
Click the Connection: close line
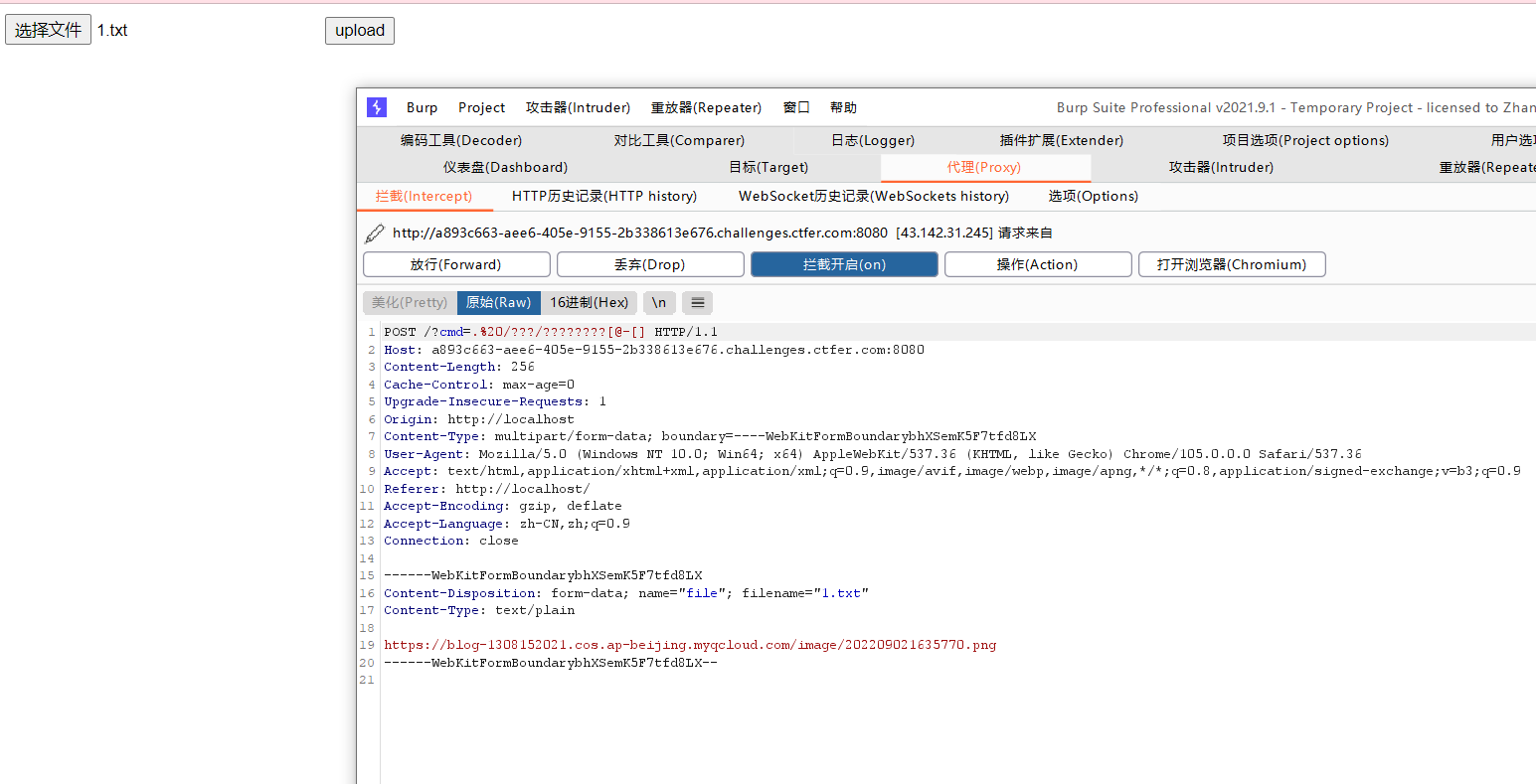point(451,541)
